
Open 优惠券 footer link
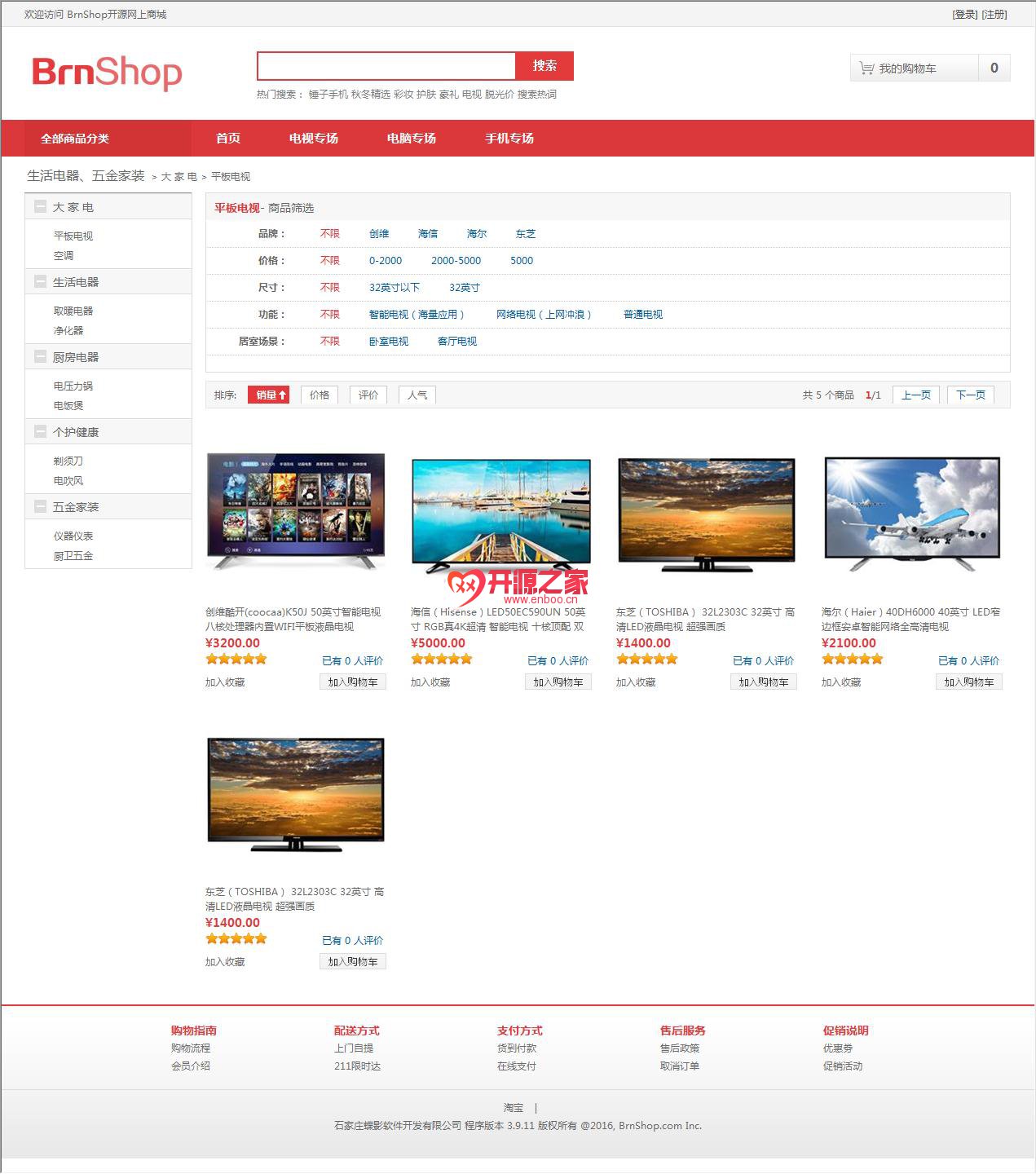[838, 1048]
